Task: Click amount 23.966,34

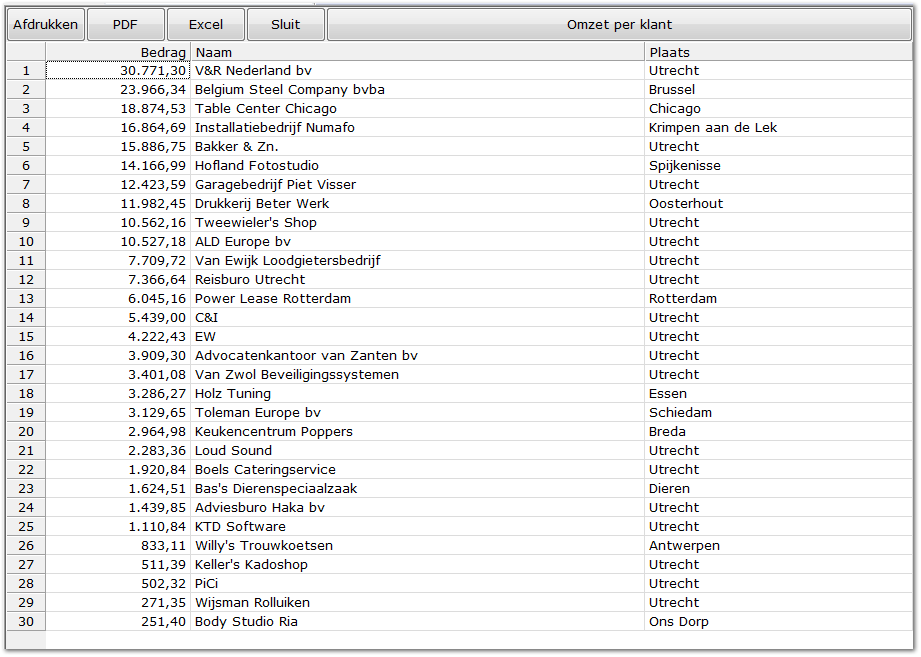Action: click(x=118, y=89)
